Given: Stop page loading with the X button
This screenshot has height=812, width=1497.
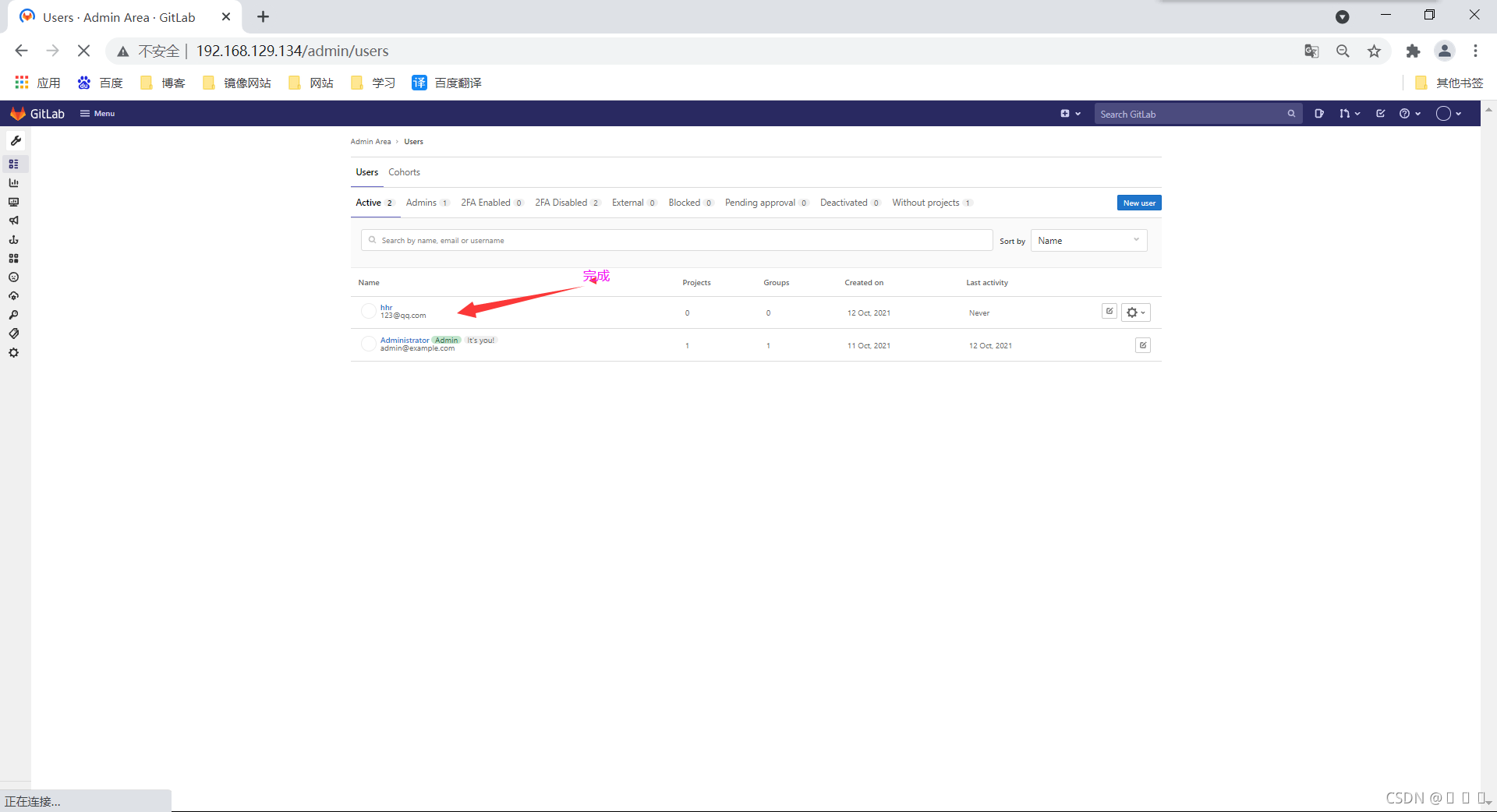Looking at the screenshot, I should click(x=83, y=51).
